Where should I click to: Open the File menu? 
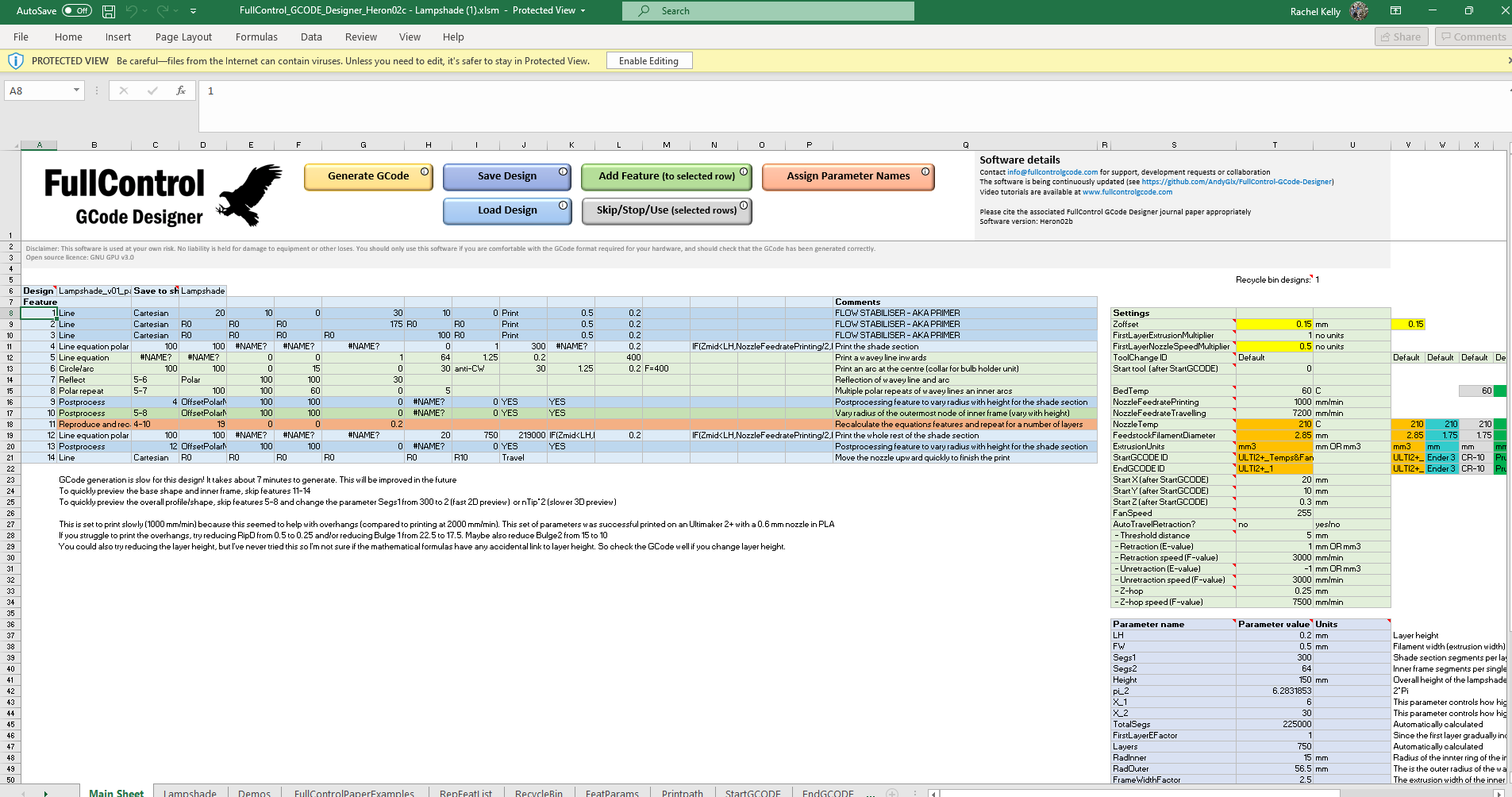point(21,37)
